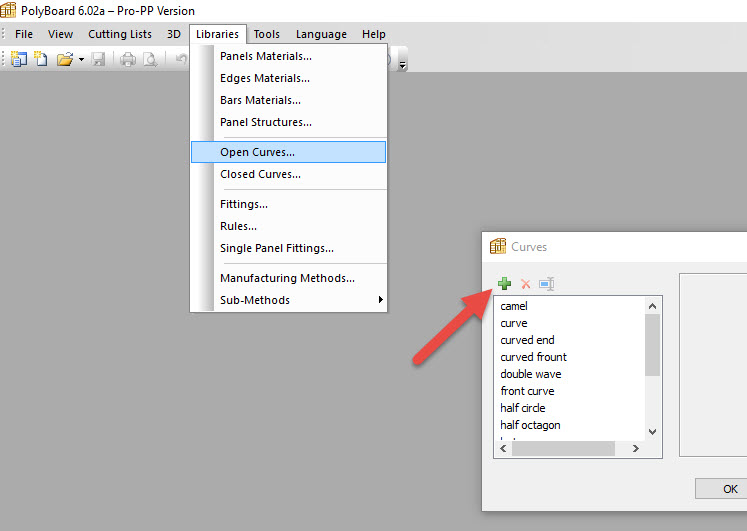Open the File menu

(x=24, y=34)
